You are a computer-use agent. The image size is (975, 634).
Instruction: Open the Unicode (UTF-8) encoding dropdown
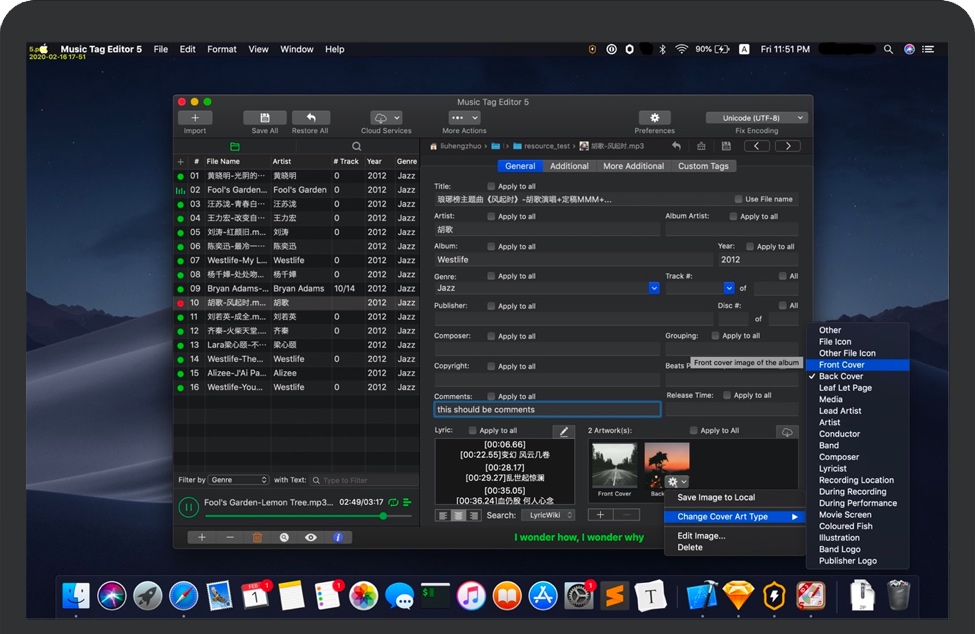point(756,118)
